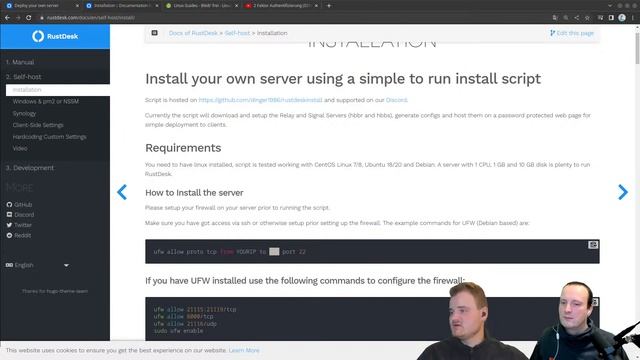The image size is (640, 360).
Task: Click 'sudo ufw enable' code line
Action: pyautogui.click(x=178, y=331)
